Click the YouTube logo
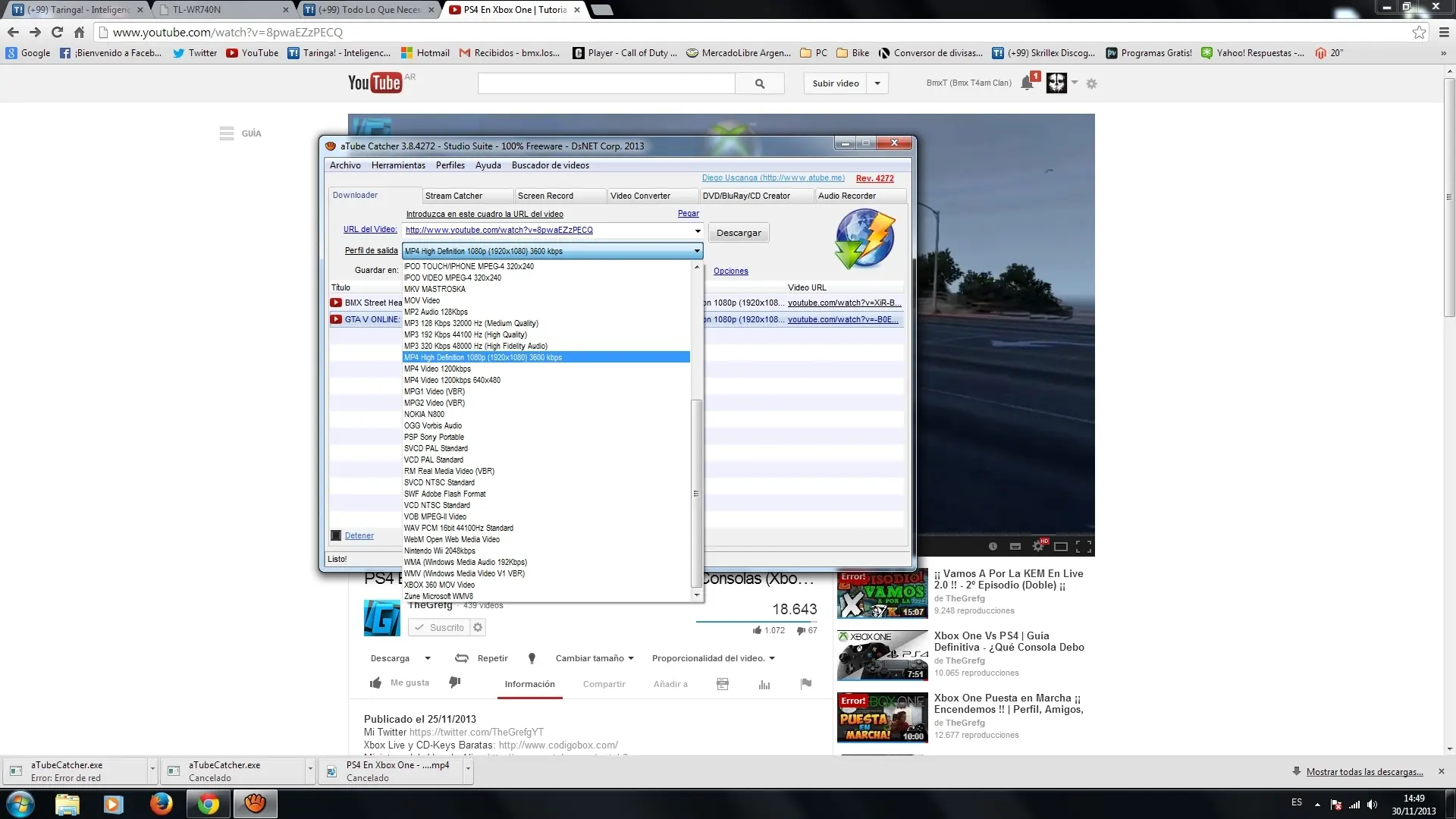Viewport: 1456px width, 819px height. [375, 83]
